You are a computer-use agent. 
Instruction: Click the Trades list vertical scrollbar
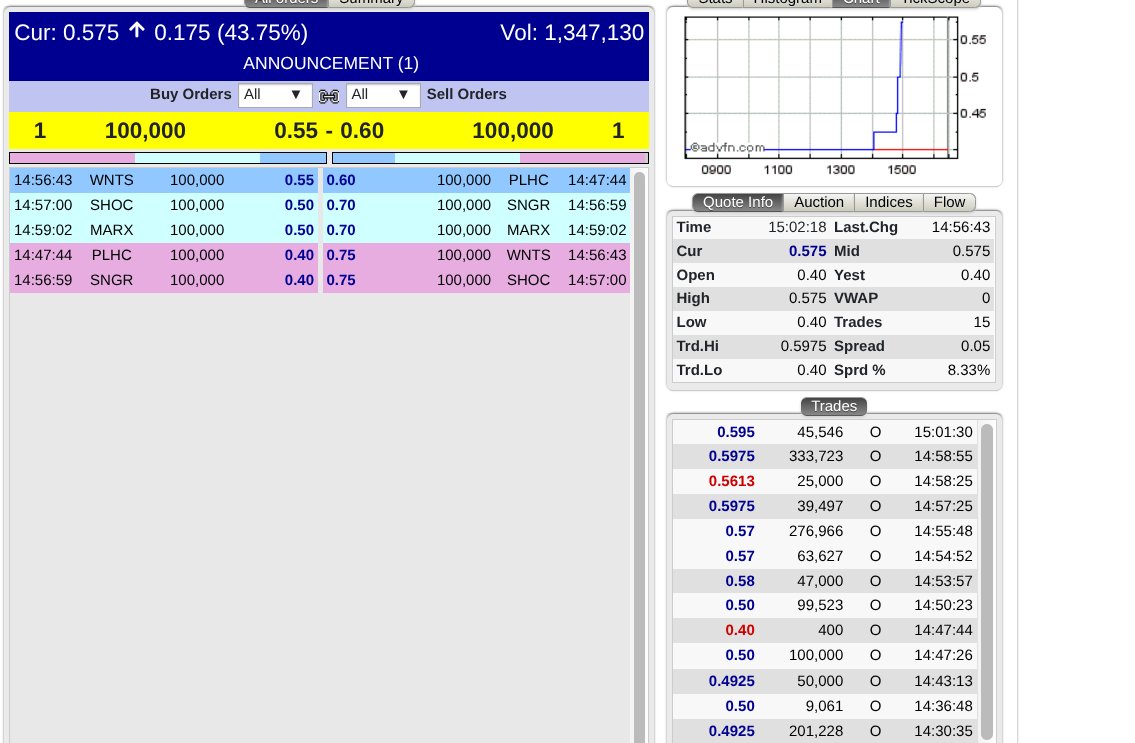click(x=987, y=582)
